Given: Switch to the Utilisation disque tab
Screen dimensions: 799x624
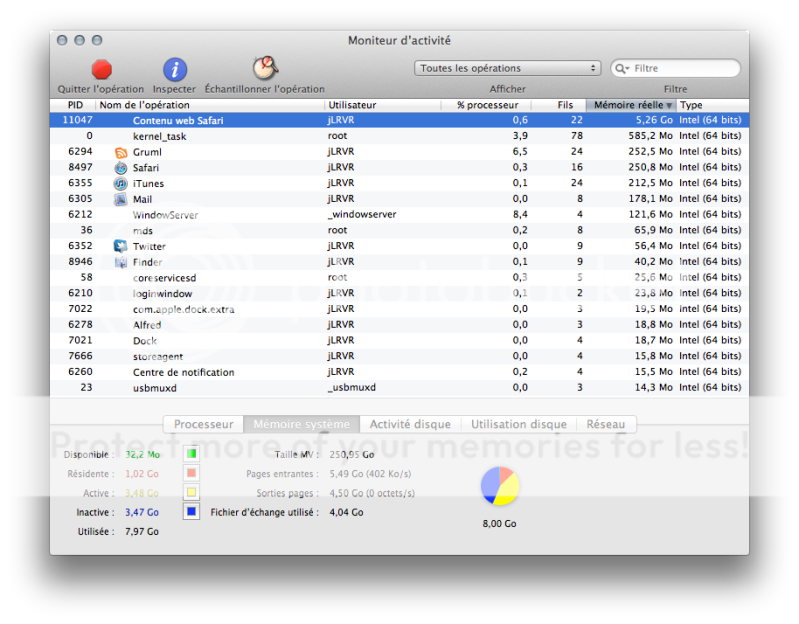Looking at the screenshot, I should coord(519,424).
